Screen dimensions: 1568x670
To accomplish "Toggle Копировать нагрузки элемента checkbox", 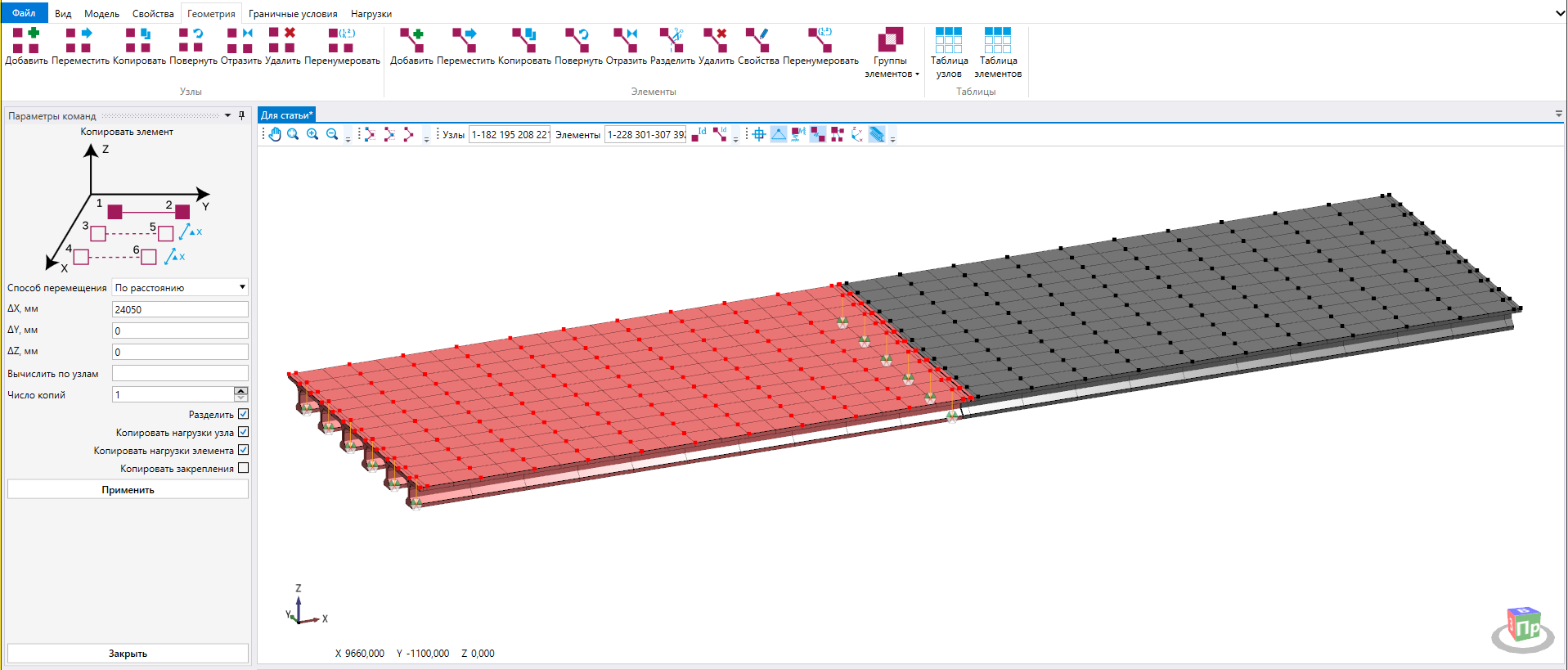I will point(243,450).
